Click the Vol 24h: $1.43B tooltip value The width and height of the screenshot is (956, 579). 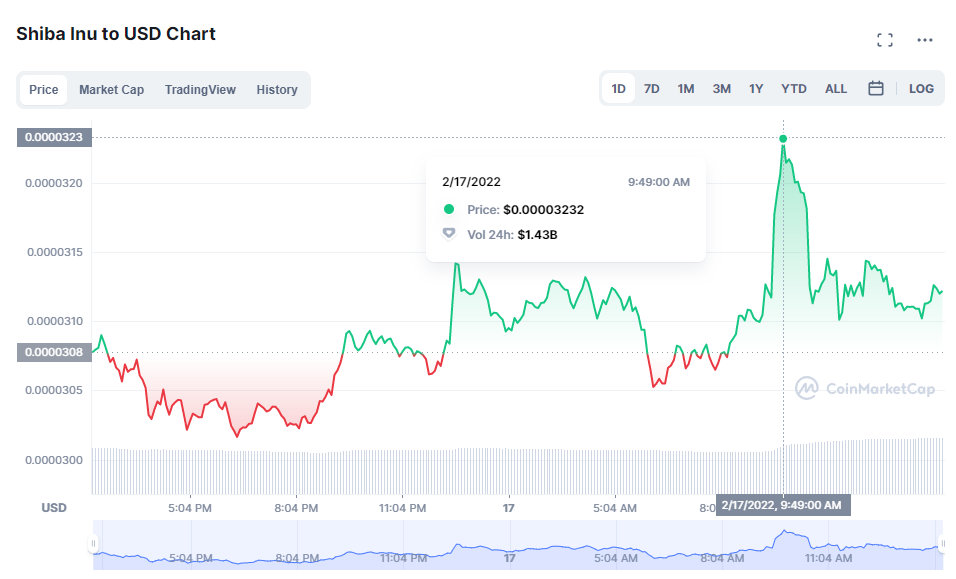[x=512, y=235]
